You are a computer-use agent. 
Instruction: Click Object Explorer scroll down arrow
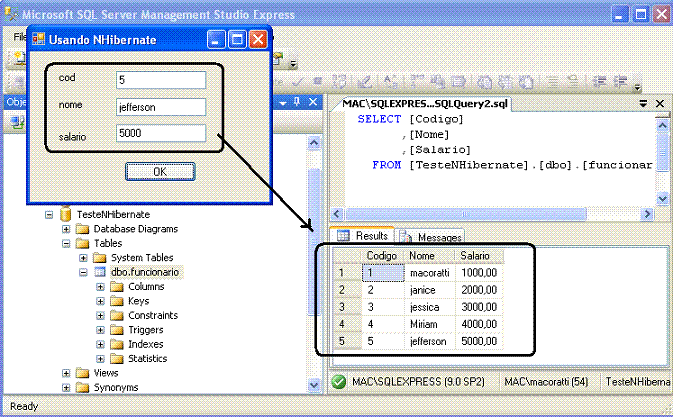pos(314,385)
